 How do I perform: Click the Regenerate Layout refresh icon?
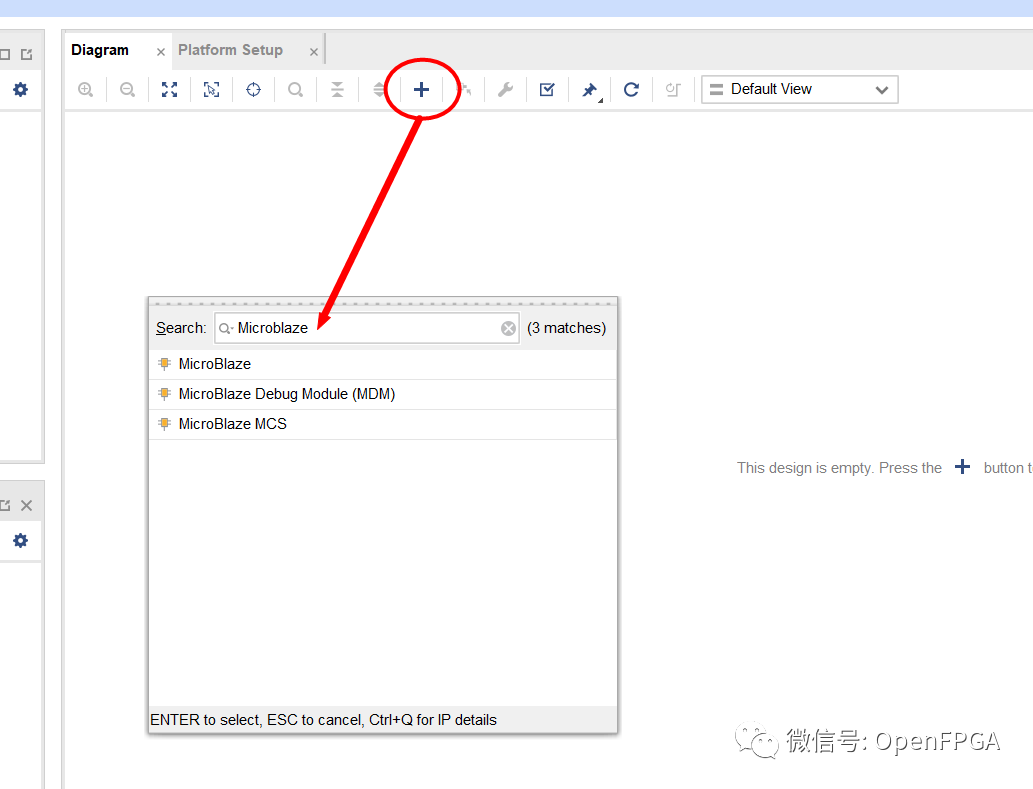click(x=631, y=90)
